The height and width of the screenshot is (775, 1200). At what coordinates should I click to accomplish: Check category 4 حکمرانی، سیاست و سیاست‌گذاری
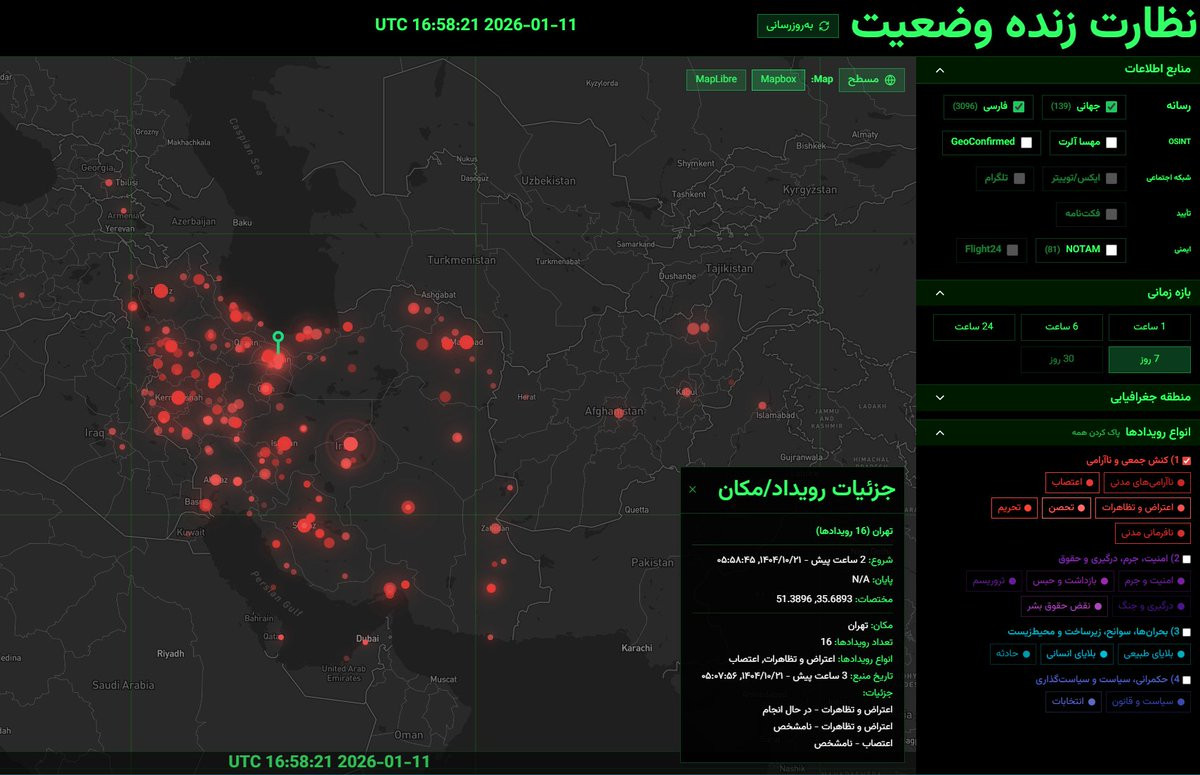(1187, 680)
